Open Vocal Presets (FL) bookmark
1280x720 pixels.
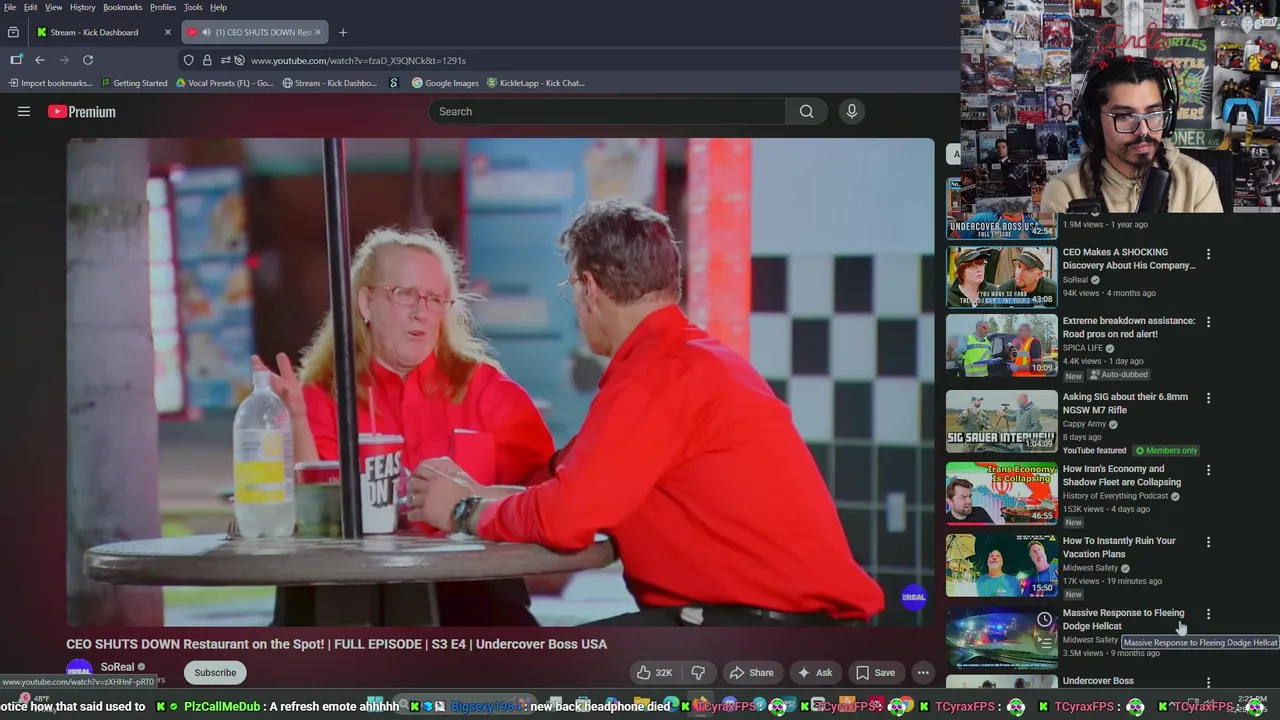225,83
